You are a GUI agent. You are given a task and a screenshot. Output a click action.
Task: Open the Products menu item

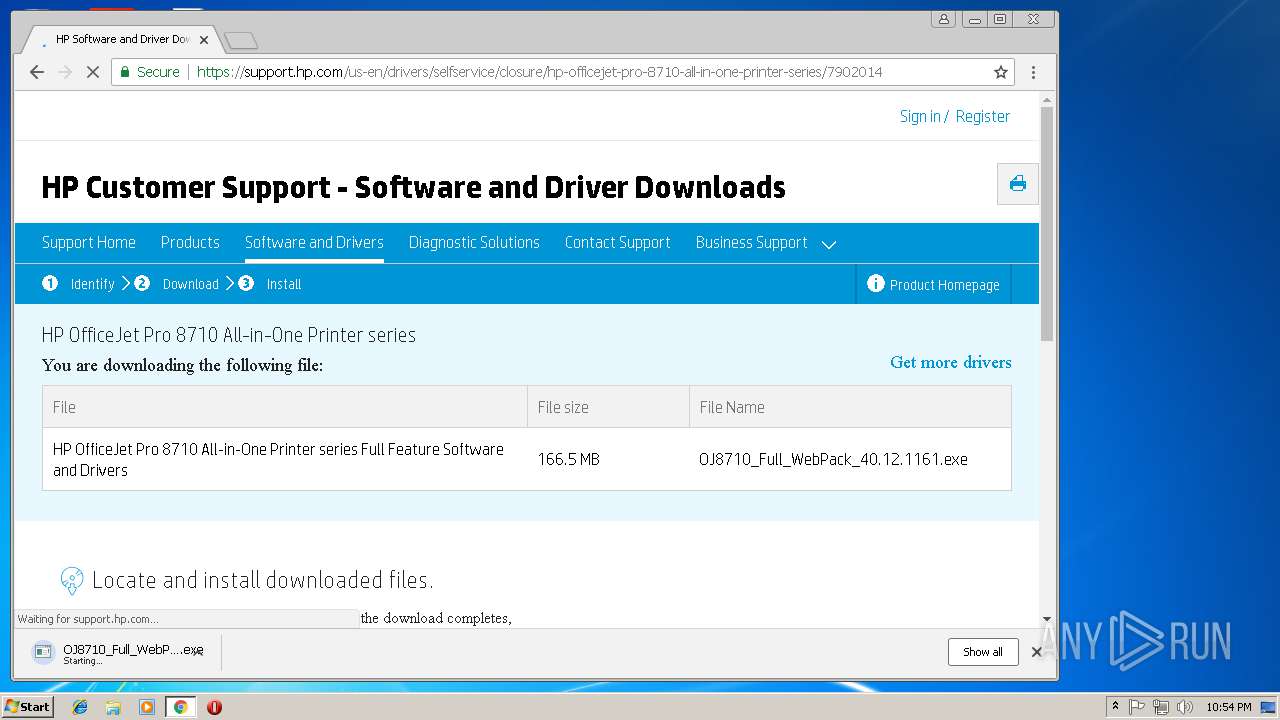tap(190, 242)
